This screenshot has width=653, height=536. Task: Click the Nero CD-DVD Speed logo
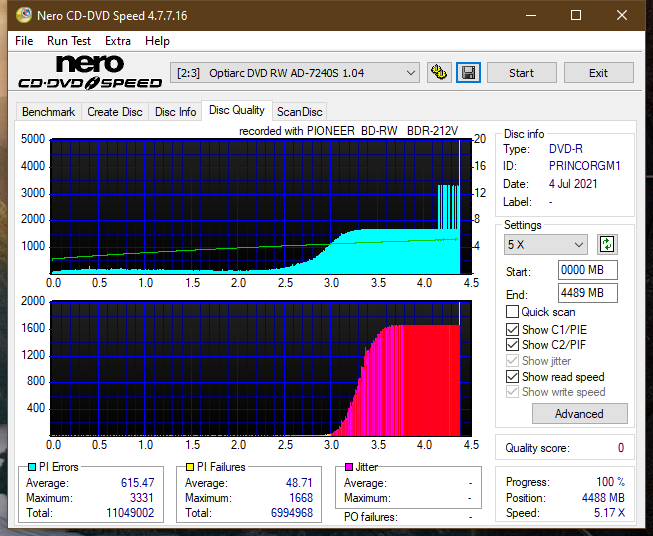click(90, 72)
